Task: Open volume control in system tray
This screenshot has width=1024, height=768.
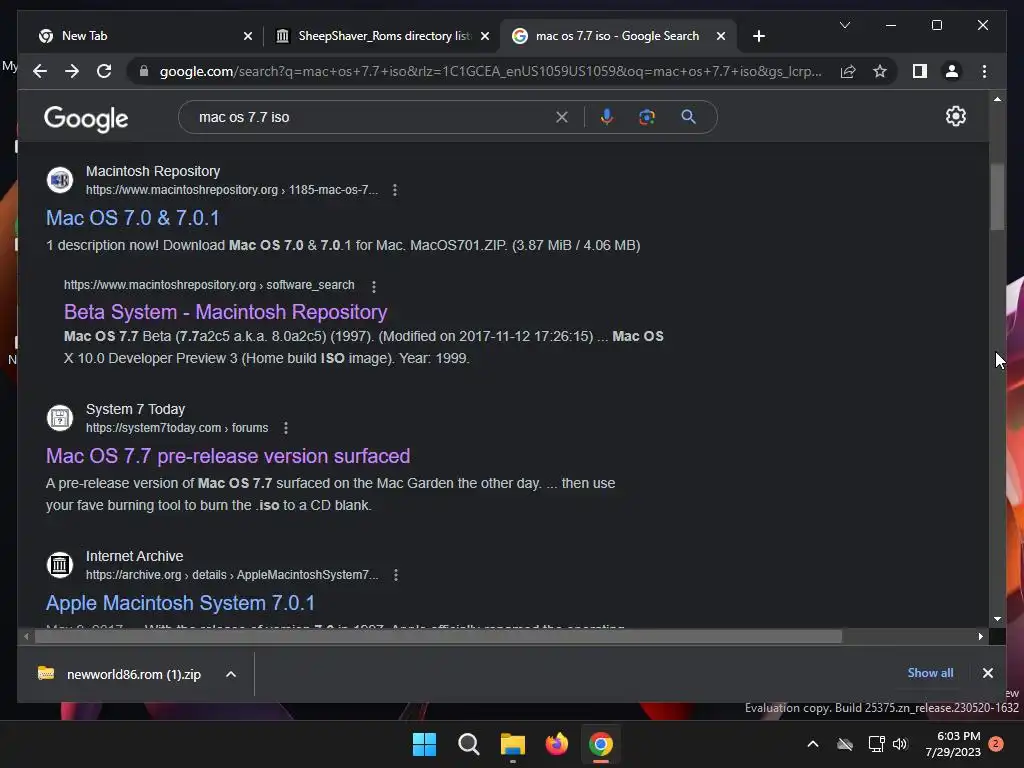Action: pyautogui.click(x=900, y=744)
